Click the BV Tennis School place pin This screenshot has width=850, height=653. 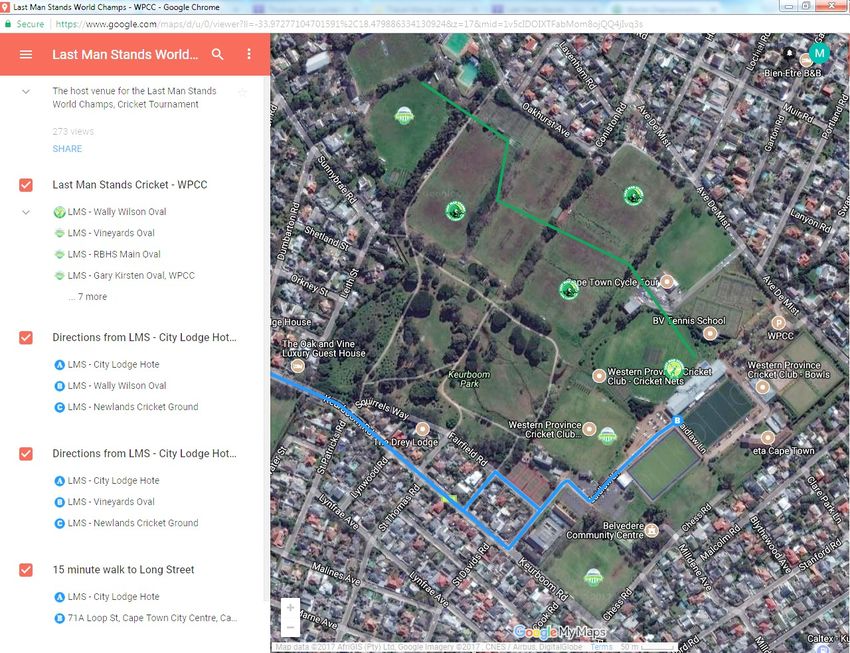pos(710,333)
